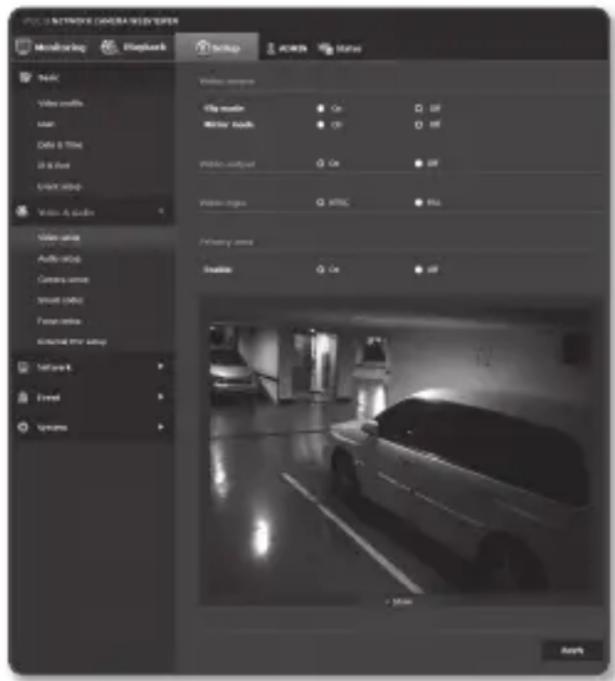The height and width of the screenshot is (681, 615).
Task: Click the Event section icon
Action: pos(23,397)
